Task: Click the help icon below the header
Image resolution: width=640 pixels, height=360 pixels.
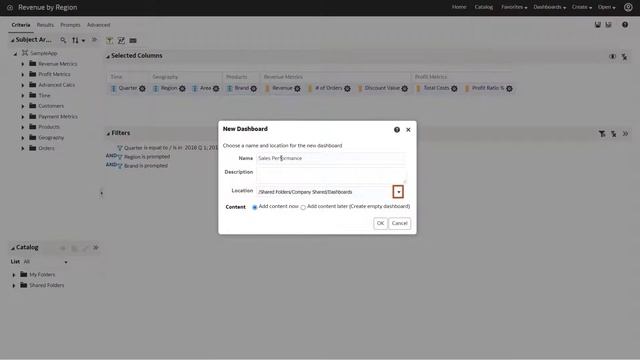Action: coord(625,25)
